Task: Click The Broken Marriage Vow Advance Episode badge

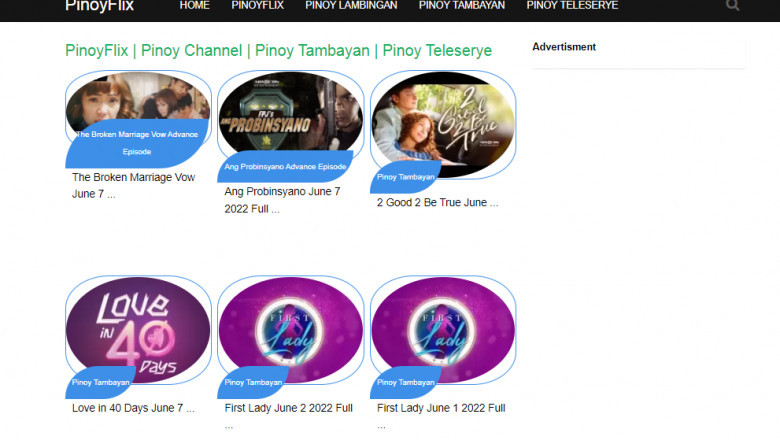Action: coord(137,142)
